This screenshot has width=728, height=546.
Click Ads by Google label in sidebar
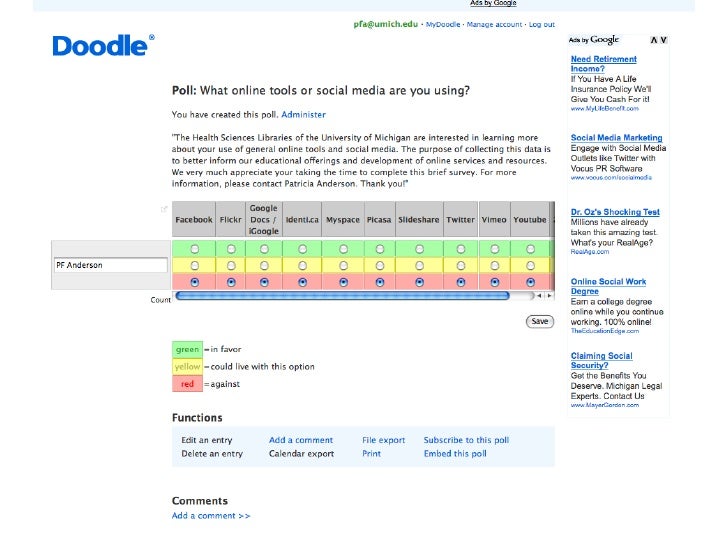click(594, 40)
